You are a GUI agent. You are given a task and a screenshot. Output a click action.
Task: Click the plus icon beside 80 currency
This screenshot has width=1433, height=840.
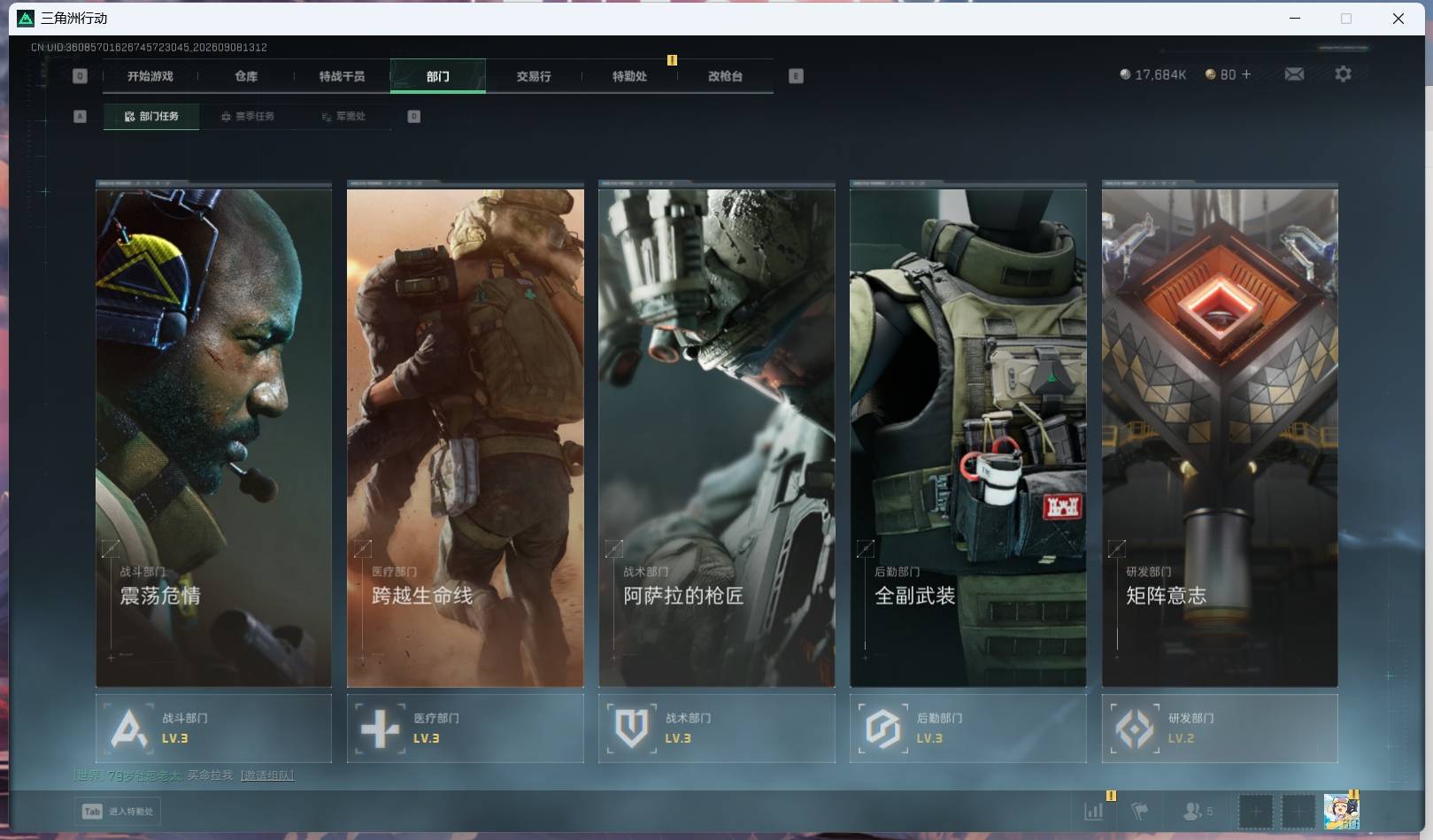click(1246, 74)
